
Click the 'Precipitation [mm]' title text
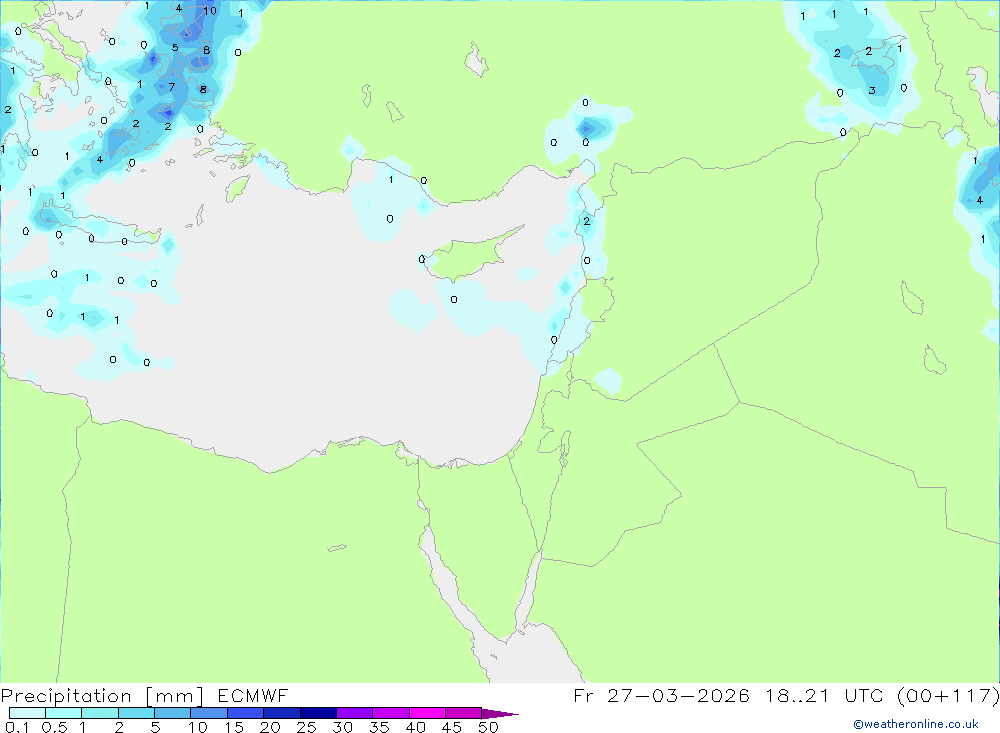102,696
